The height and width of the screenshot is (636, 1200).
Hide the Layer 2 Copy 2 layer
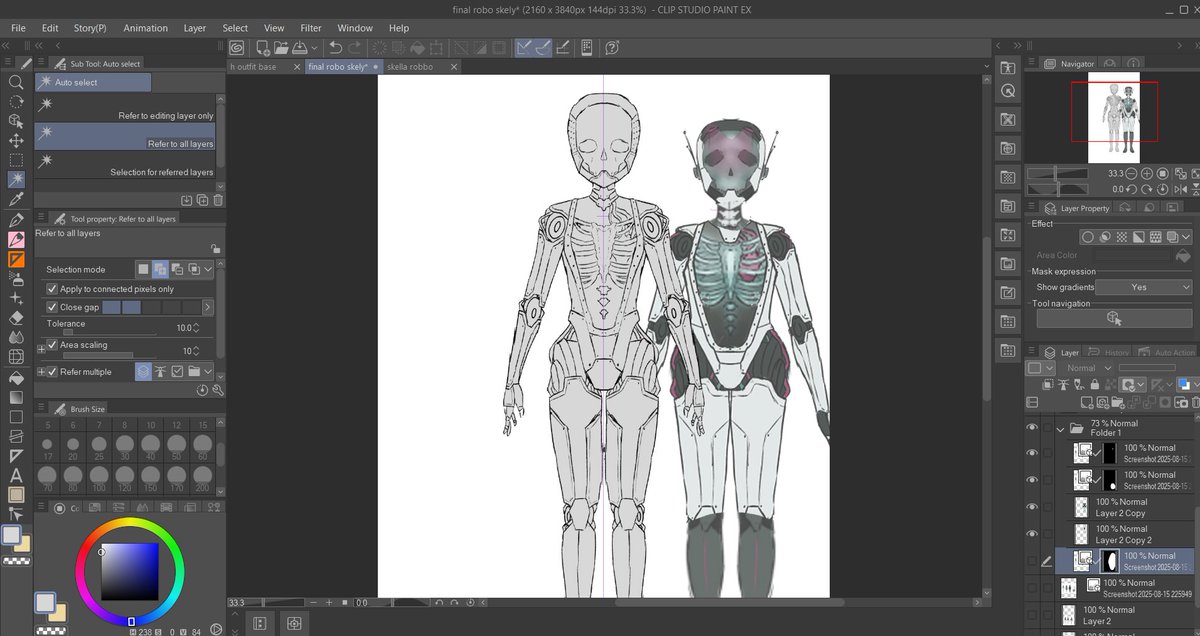click(1032, 534)
